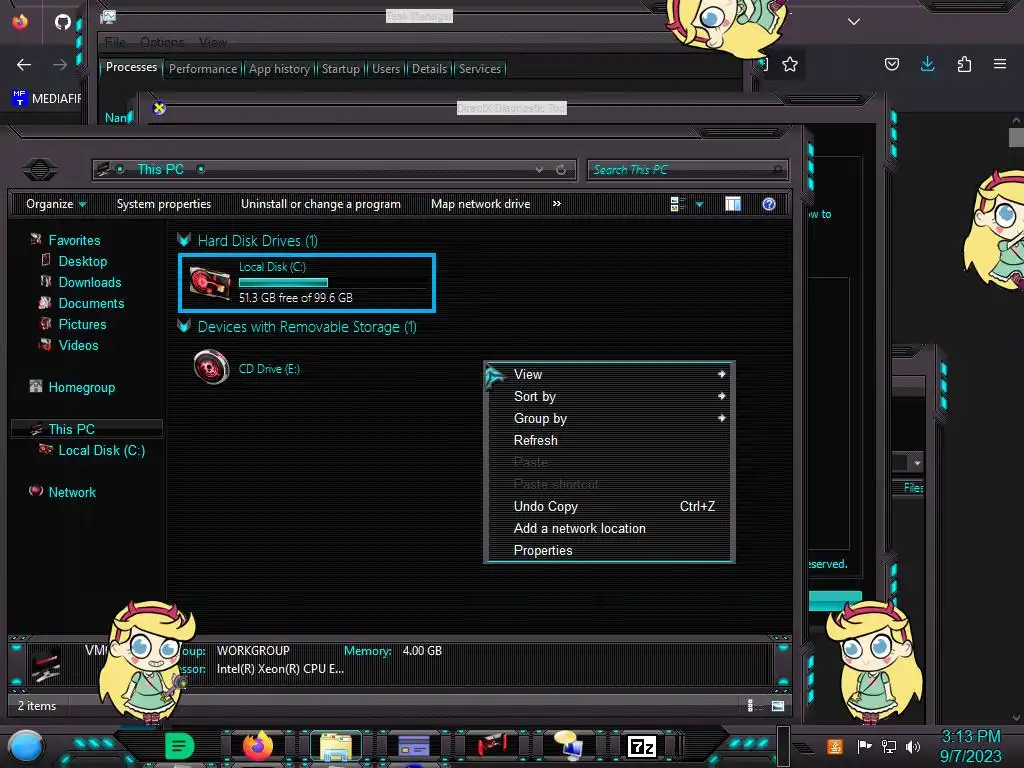The height and width of the screenshot is (768, 1024).
Task: Select the CD Drive (E:) icon
Action: [212, 367]
